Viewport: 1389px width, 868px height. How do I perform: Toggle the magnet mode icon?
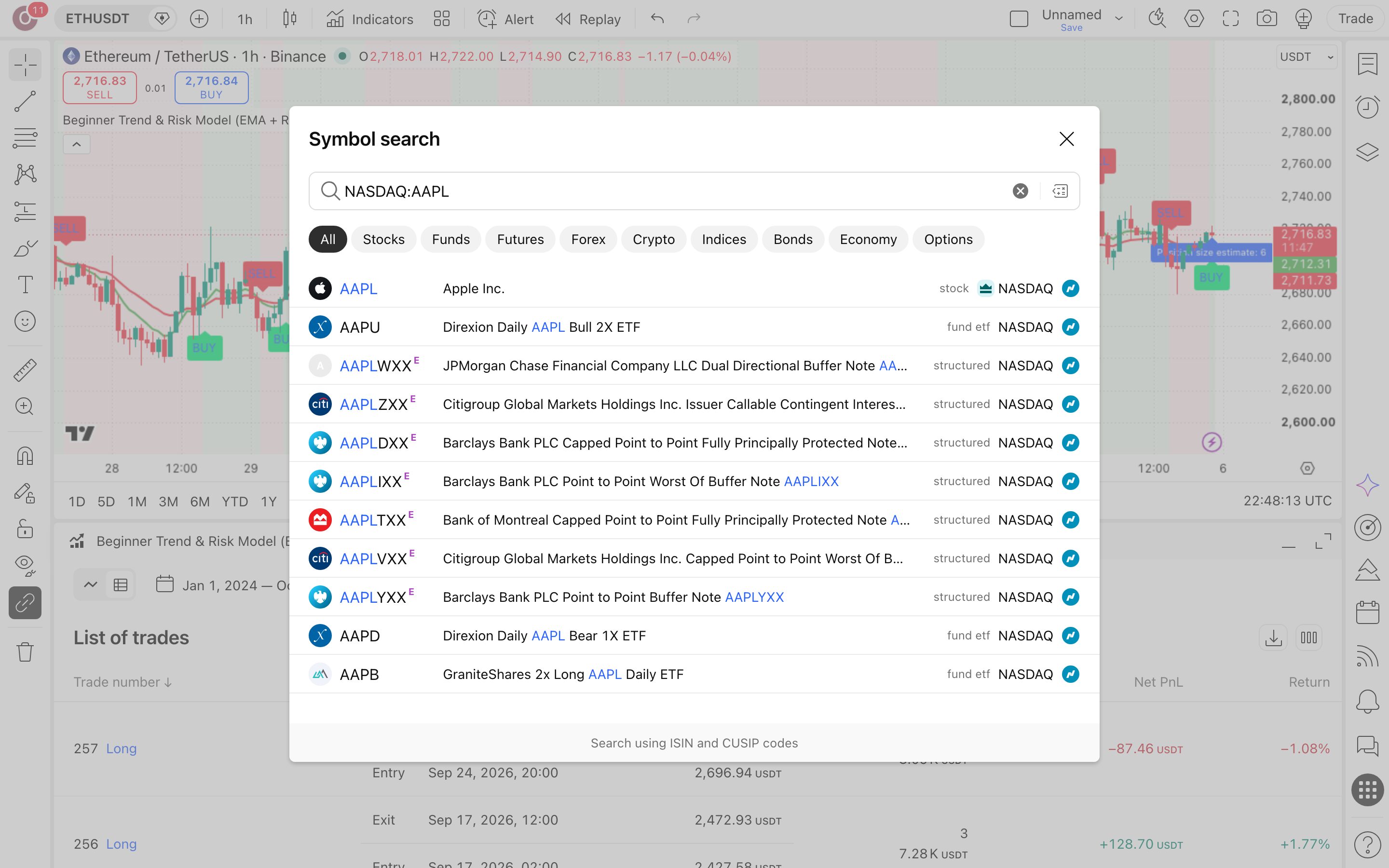click(x=25, y=456)
